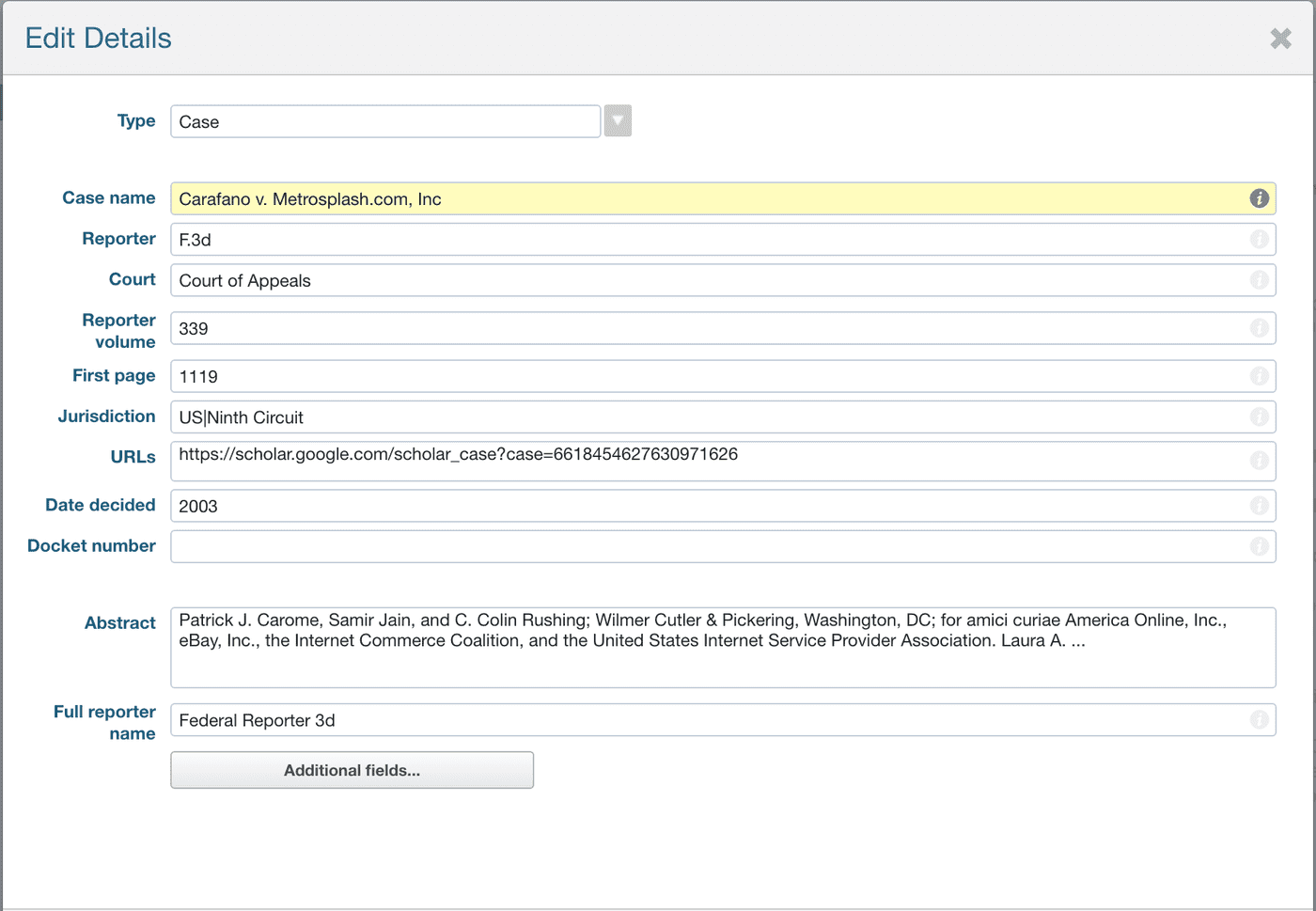Click the info icon for Full reporter name
Screen dimensions: 1316x911
[x=1261, y=720]
